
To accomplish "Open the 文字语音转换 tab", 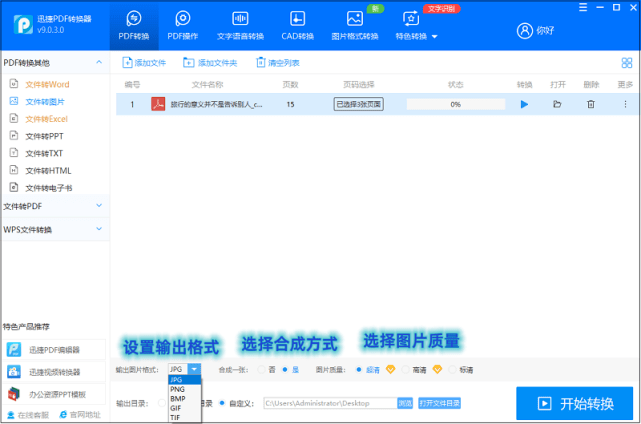I will click(240, 25).
